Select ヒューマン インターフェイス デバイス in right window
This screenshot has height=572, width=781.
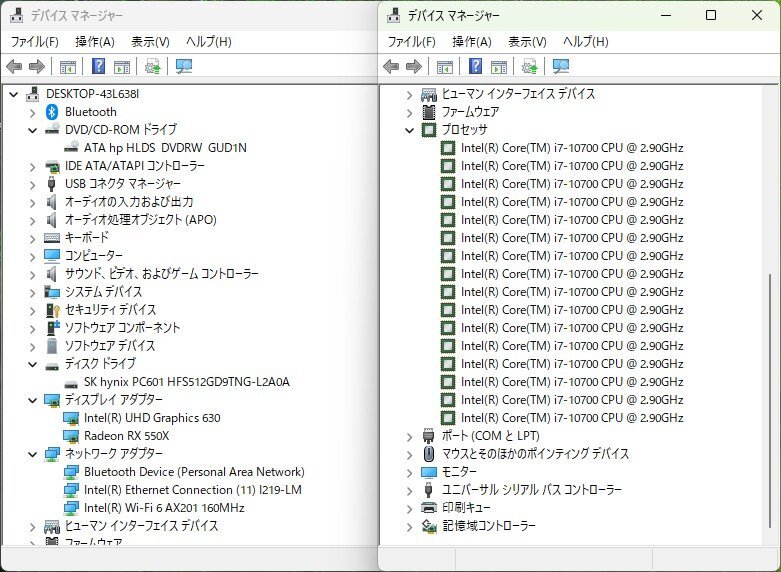(519, 94)
